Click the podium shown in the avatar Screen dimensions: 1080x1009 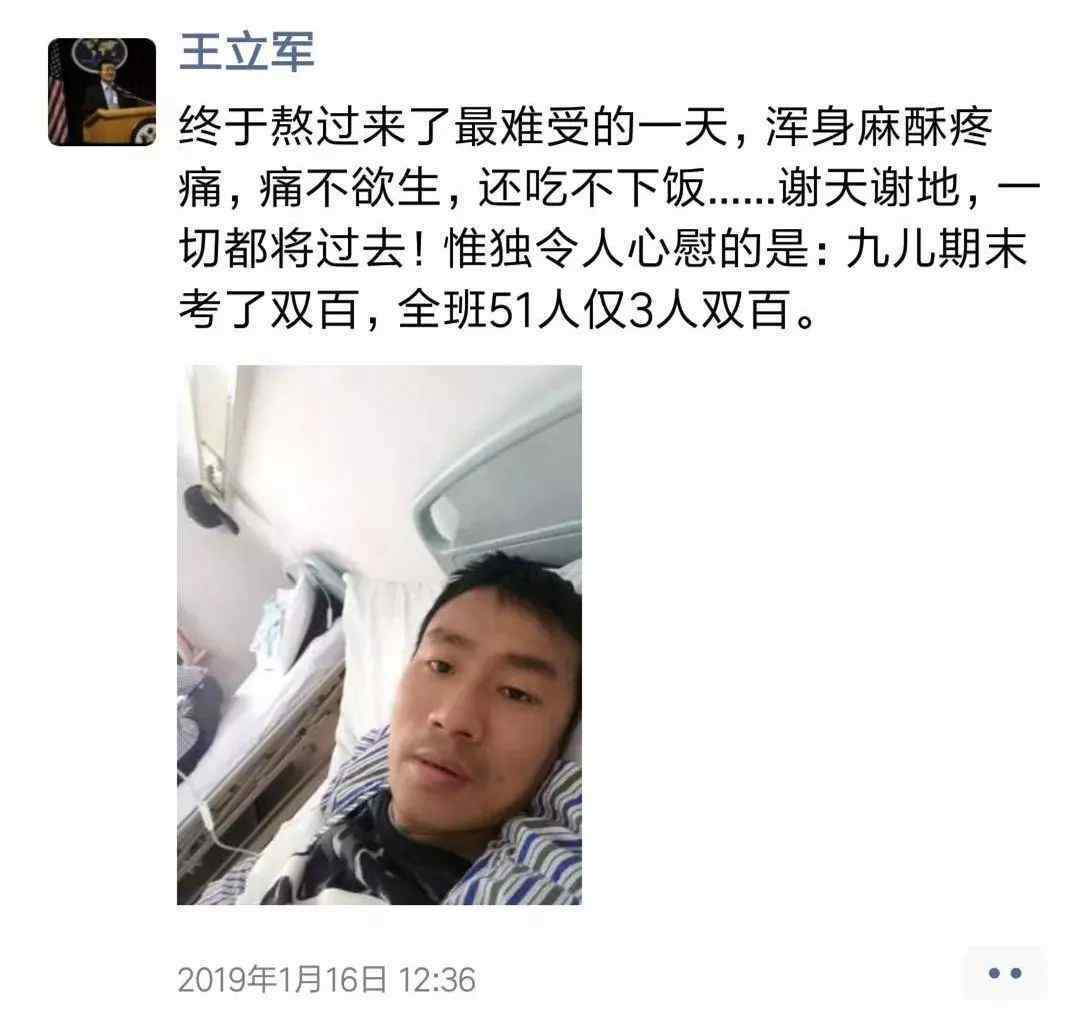click(x=117, y=124)
